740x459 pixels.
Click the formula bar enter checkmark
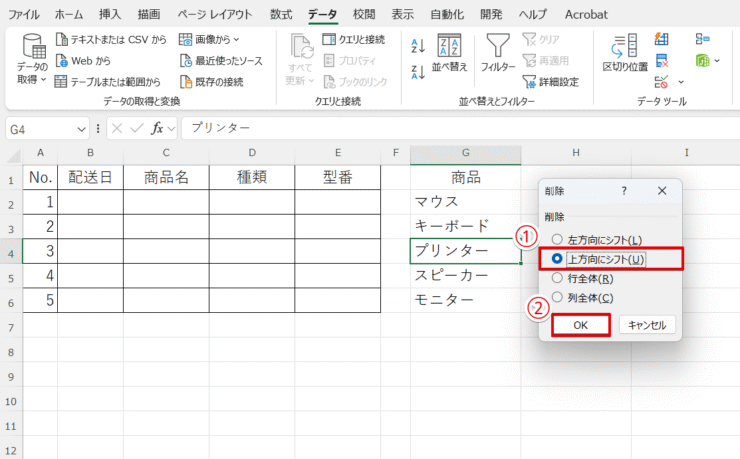pos(137,128)
